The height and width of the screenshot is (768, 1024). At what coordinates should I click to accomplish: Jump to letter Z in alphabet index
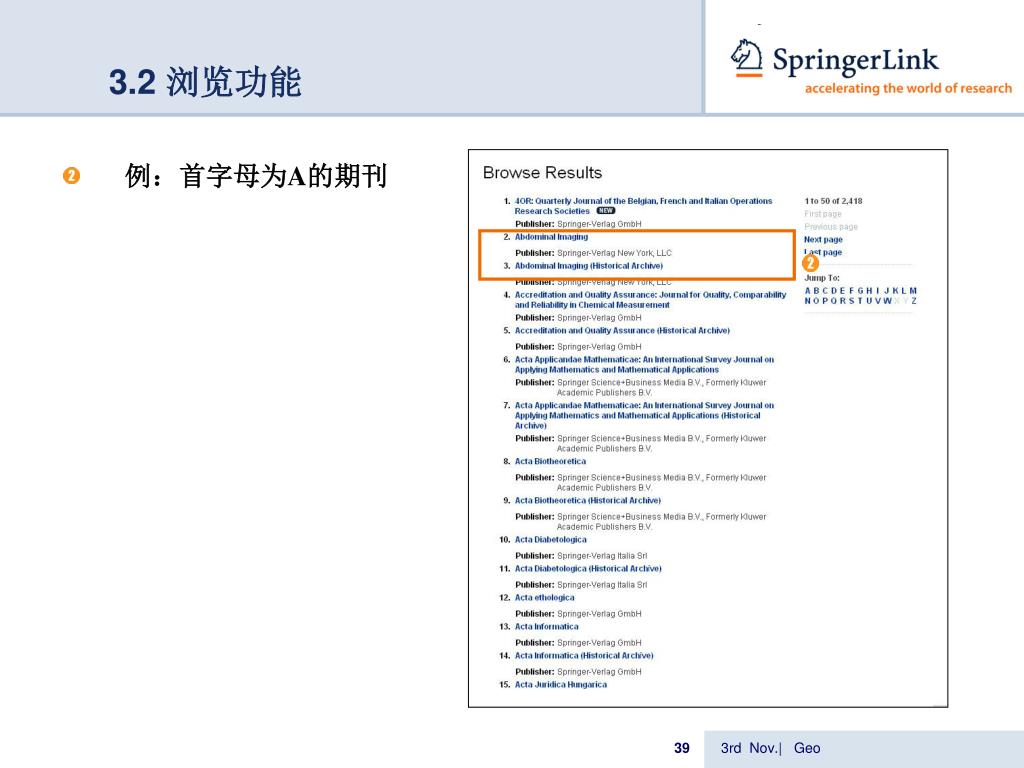[x=914, y=301]
